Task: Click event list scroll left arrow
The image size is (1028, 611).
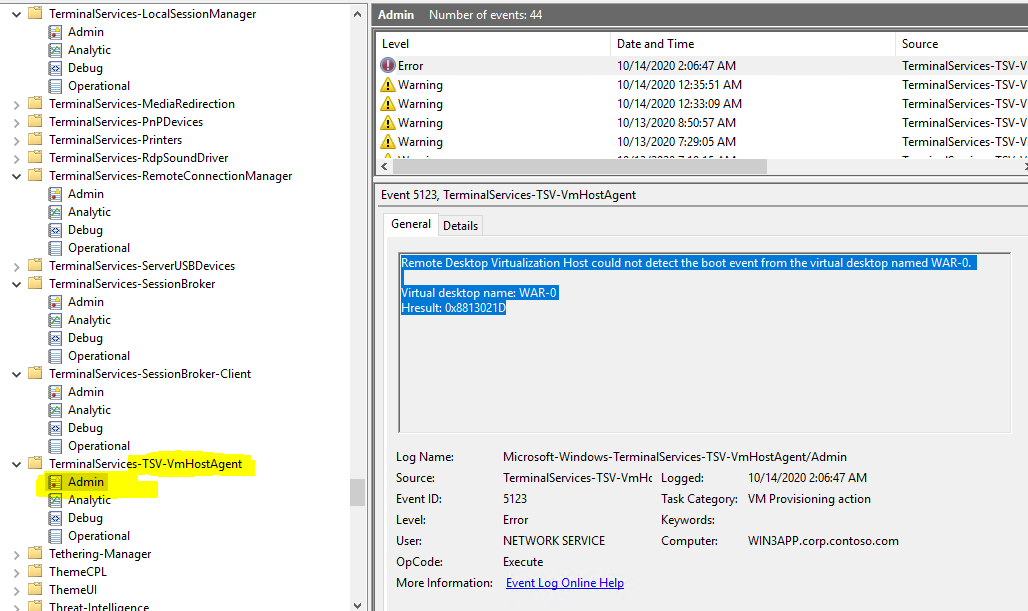Action: [x=384, y=167]
